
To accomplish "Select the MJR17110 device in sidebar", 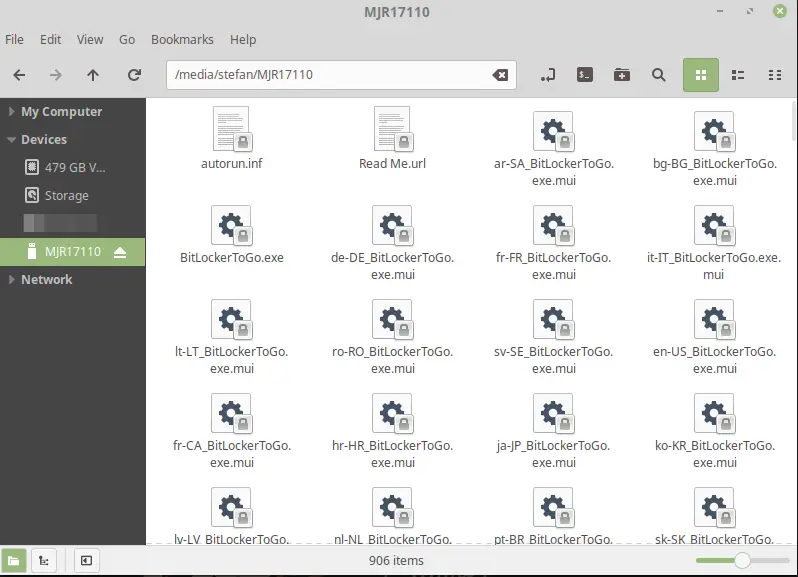I will 72,252.
